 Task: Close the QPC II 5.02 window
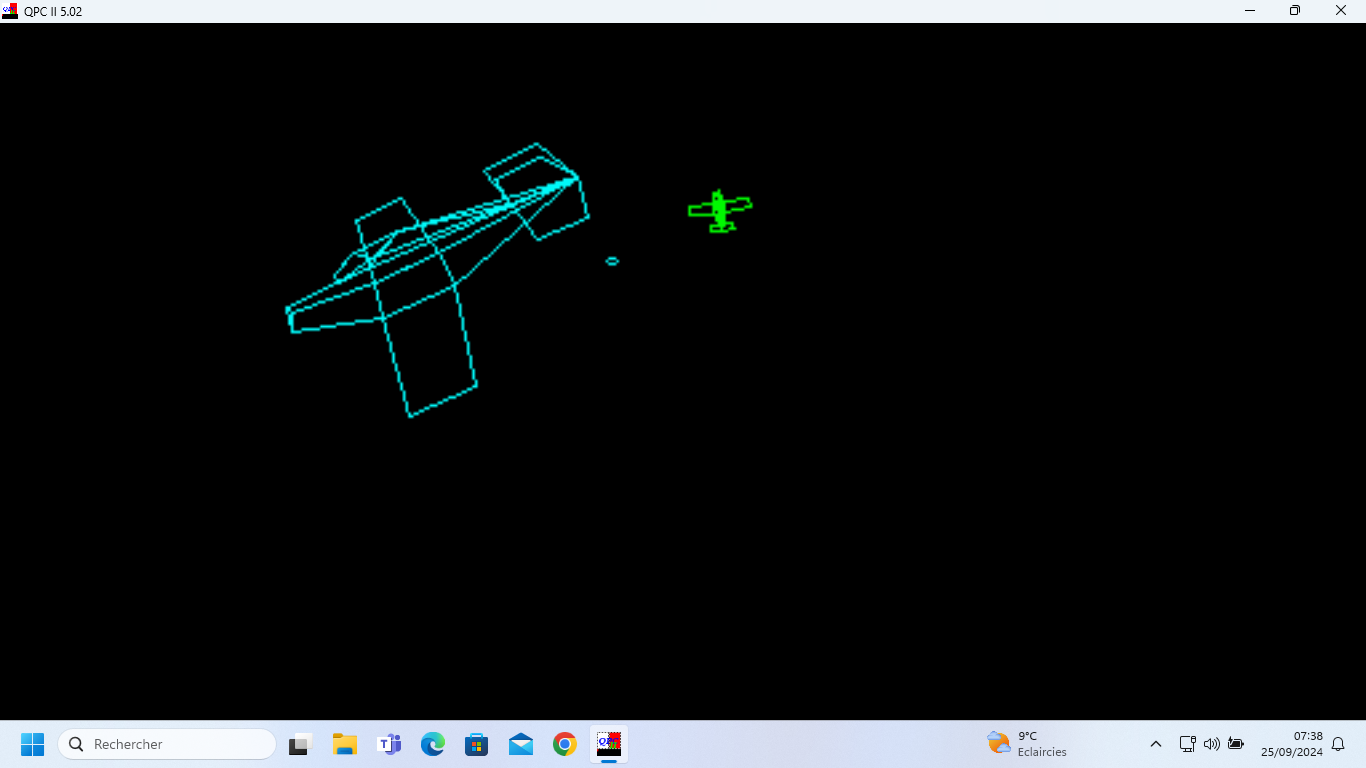click(x=1341, y=11)
